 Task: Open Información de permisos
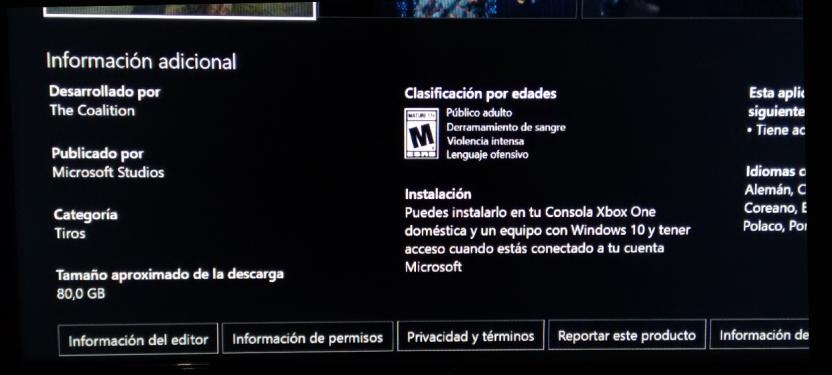coord(308,337)
